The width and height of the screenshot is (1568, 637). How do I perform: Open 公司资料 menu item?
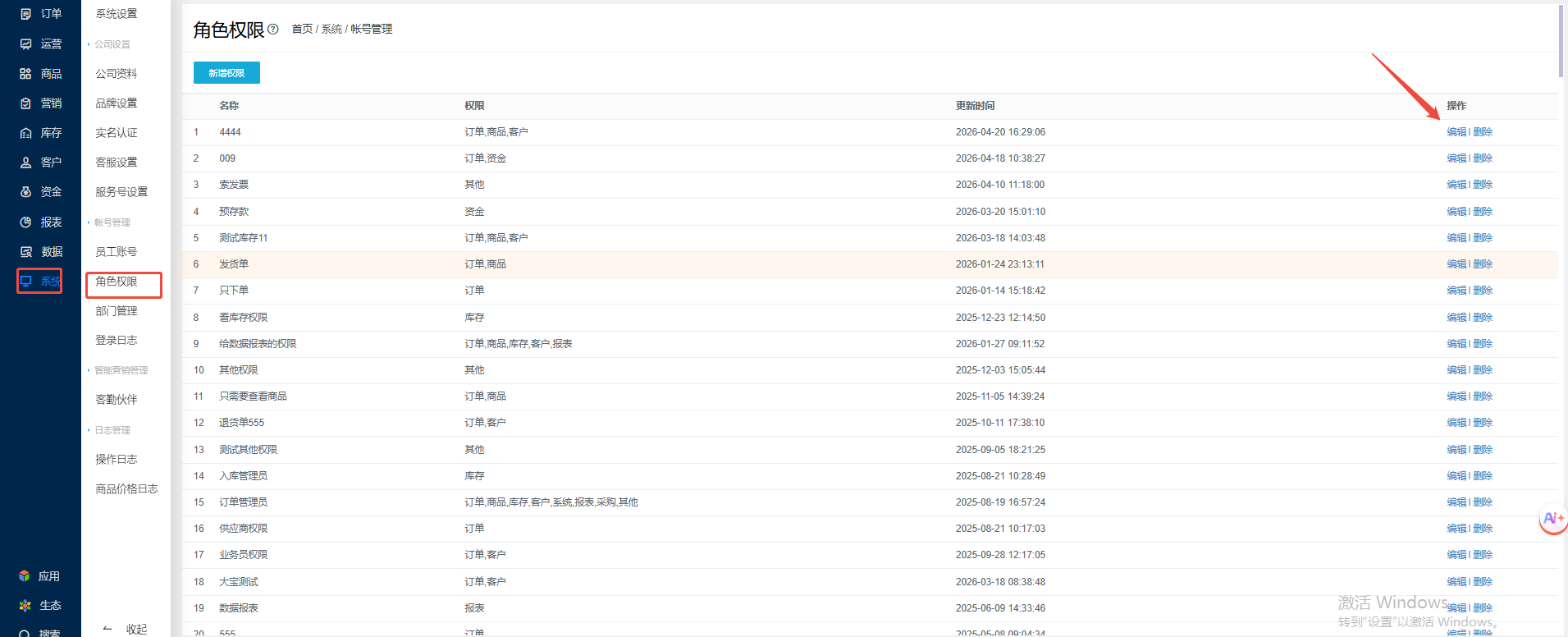[117, 74]
